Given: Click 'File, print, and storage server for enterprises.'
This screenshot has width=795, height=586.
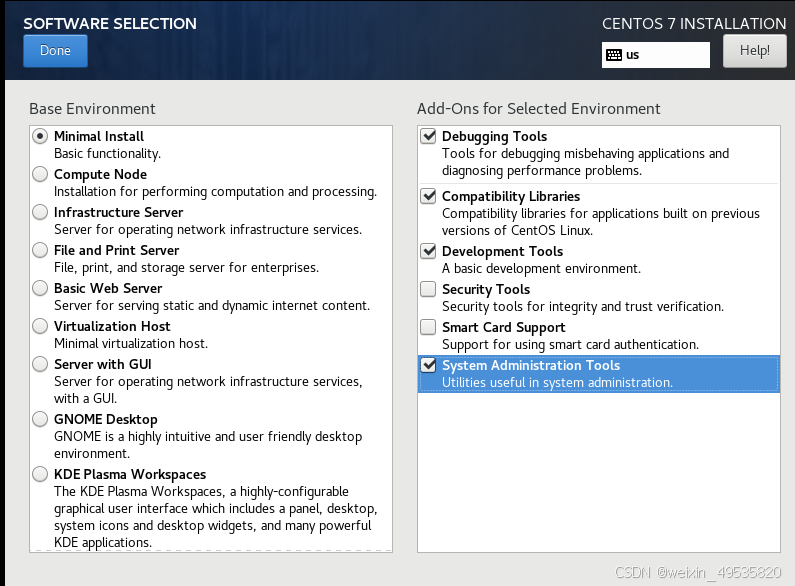Looking at the screenshot, I should coord(187,268).
